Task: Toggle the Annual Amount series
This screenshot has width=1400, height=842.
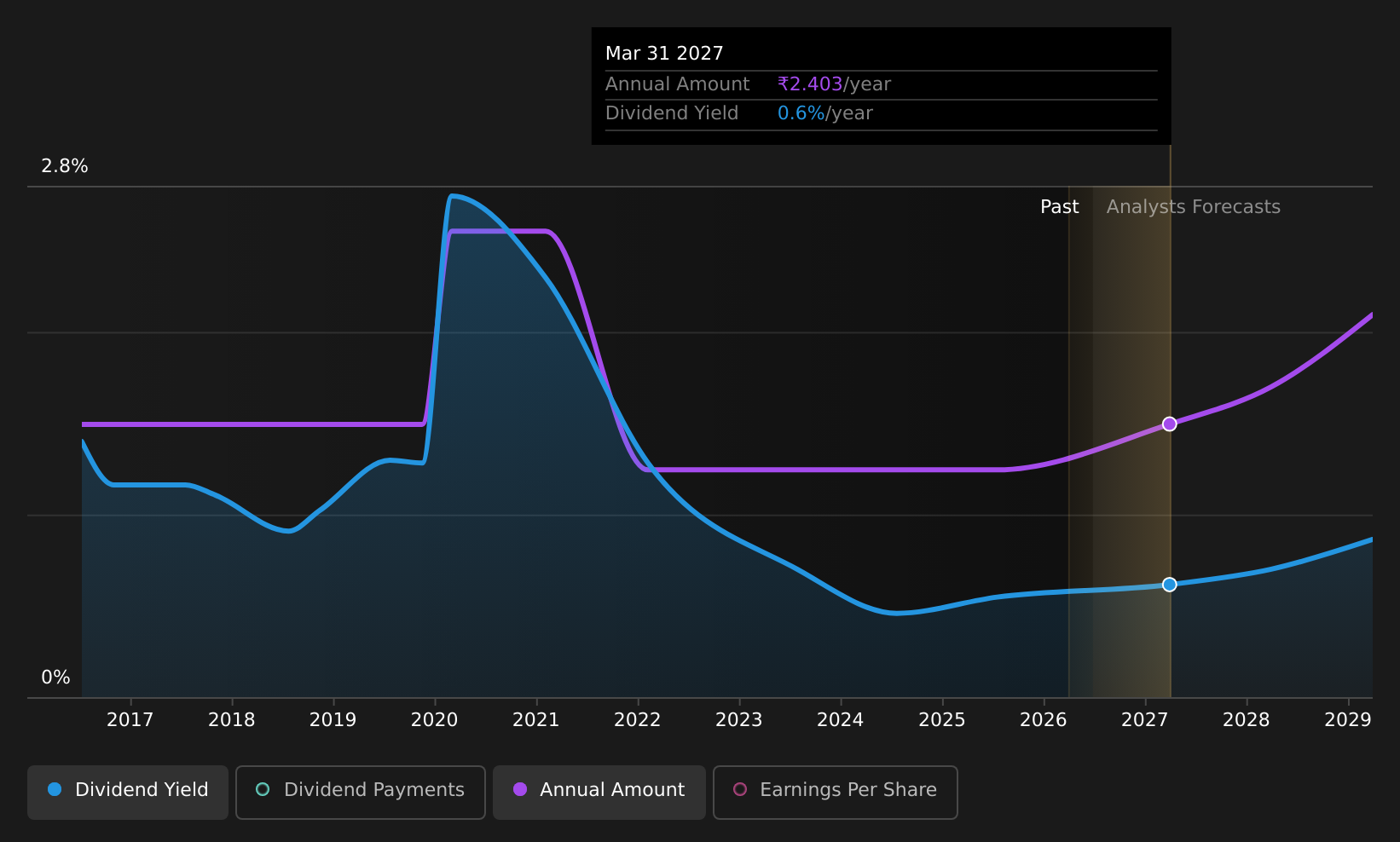Action: [599, 792]
